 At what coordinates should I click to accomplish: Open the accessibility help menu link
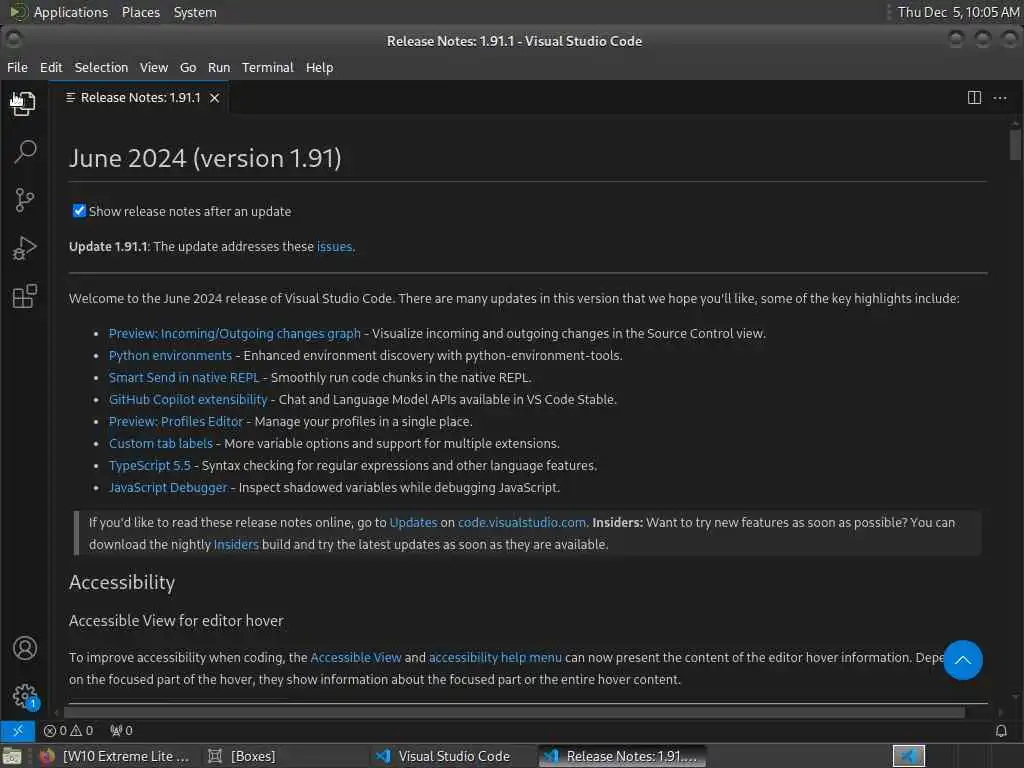pos(495,657)
